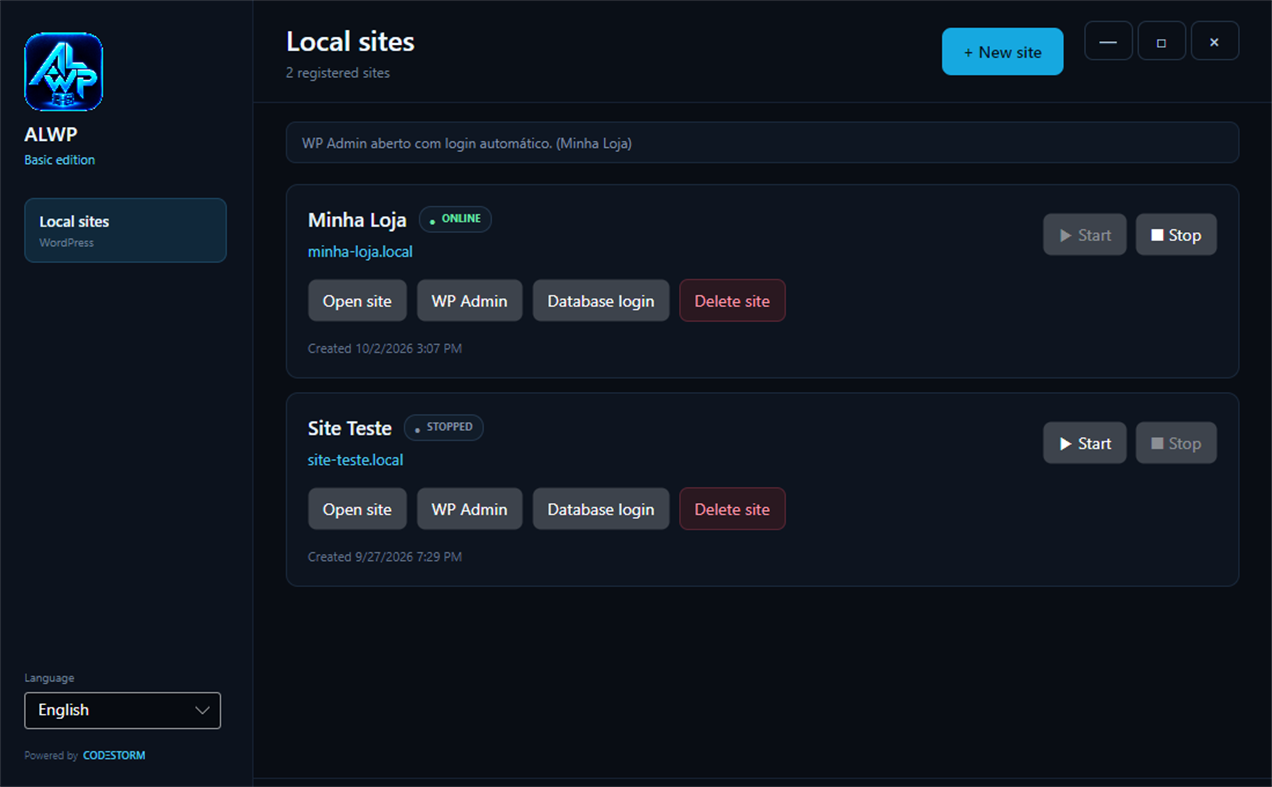1272x787 pixels.
Task: Start the Site Teste site
Action: click(1084, 443)
